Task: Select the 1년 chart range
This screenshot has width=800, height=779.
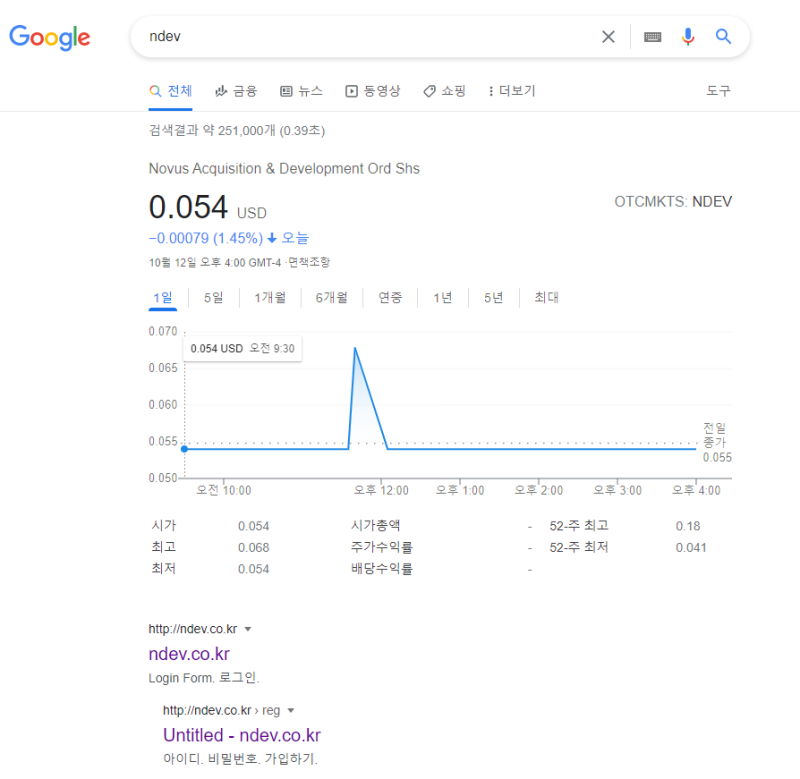Action: click(443, 297)
